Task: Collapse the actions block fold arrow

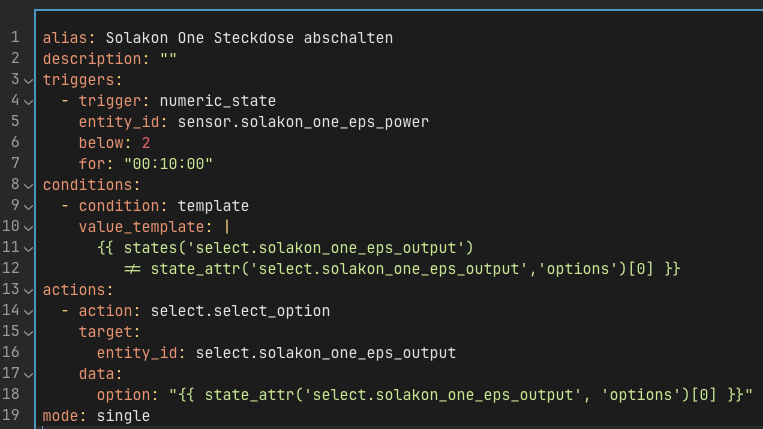Action: point(27,290)
